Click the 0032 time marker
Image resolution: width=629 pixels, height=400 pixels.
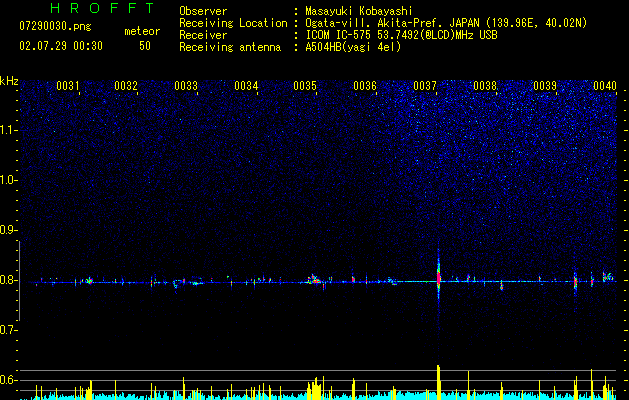point(126,86)
